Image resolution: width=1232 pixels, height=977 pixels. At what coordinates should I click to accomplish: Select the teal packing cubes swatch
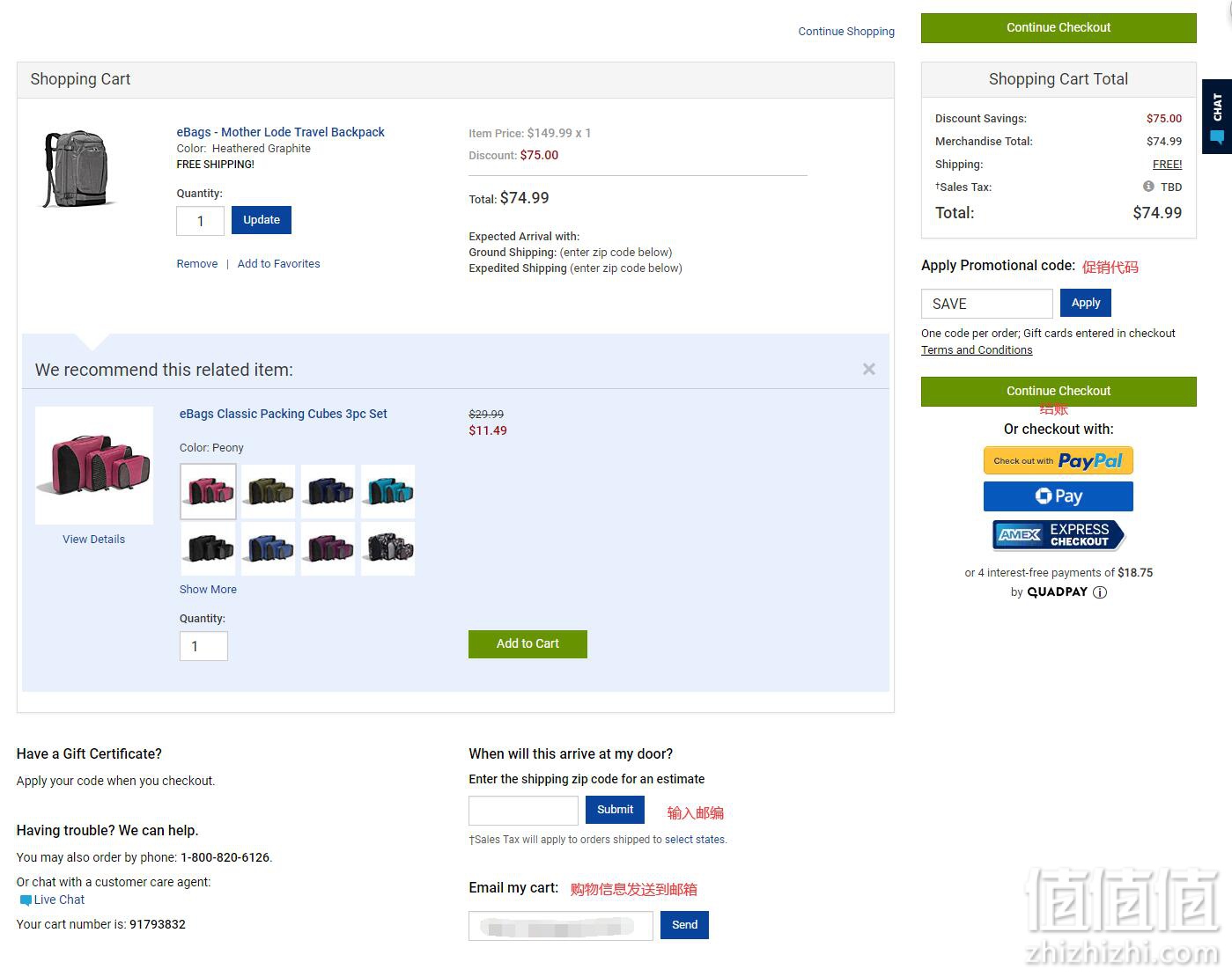tap(387, 491)
